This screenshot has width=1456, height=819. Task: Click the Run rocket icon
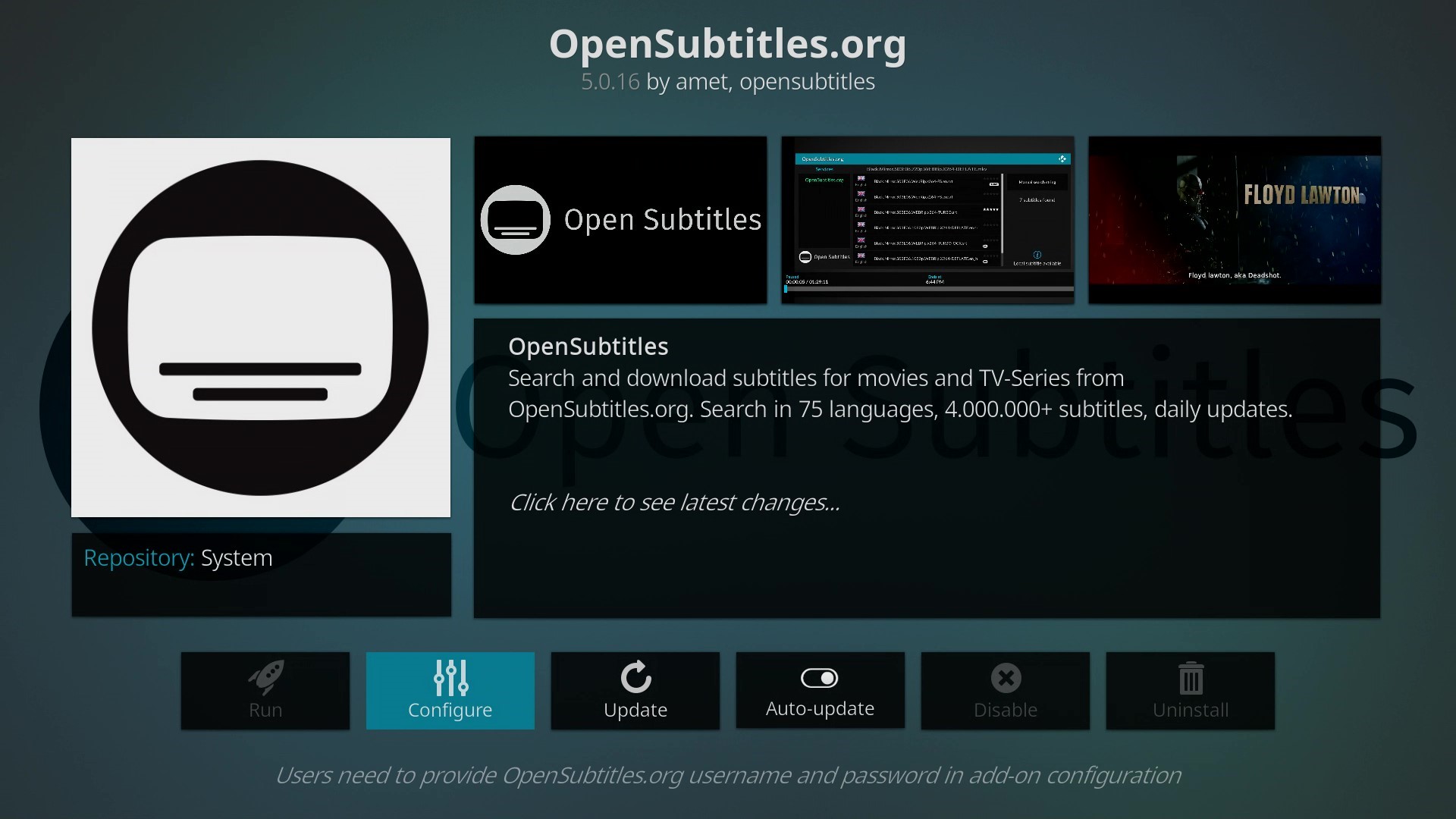coord(265,677)
